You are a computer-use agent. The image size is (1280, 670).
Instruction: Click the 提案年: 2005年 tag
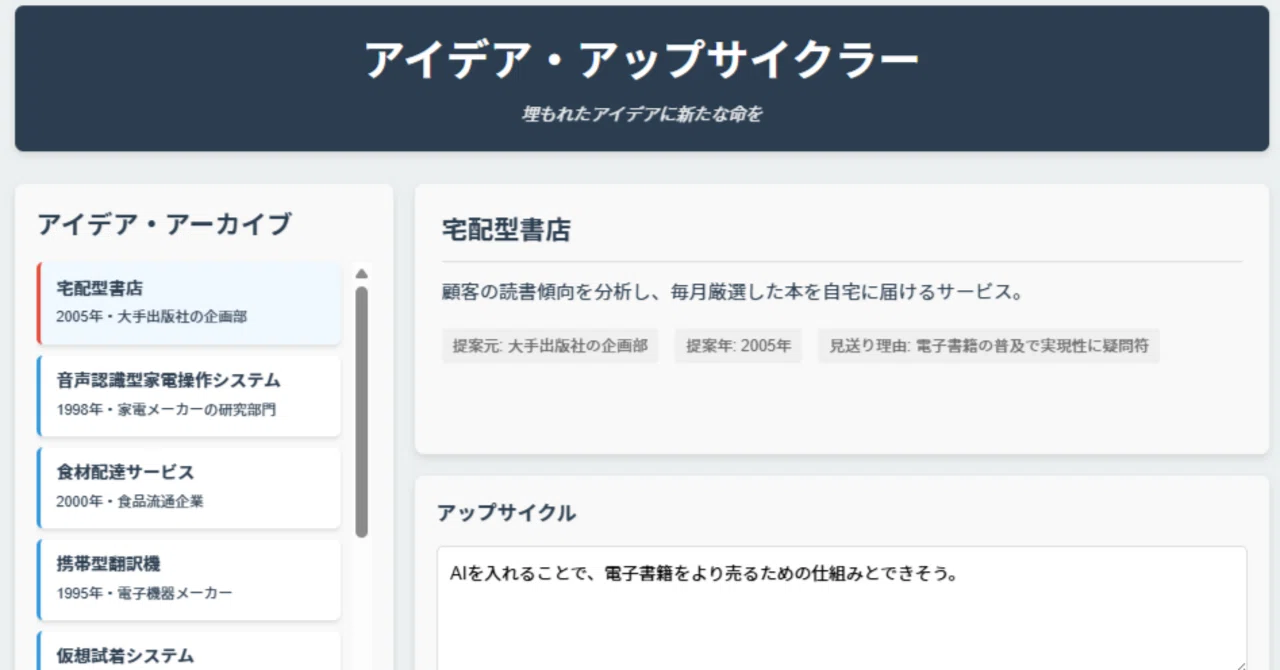pos(738,346)
